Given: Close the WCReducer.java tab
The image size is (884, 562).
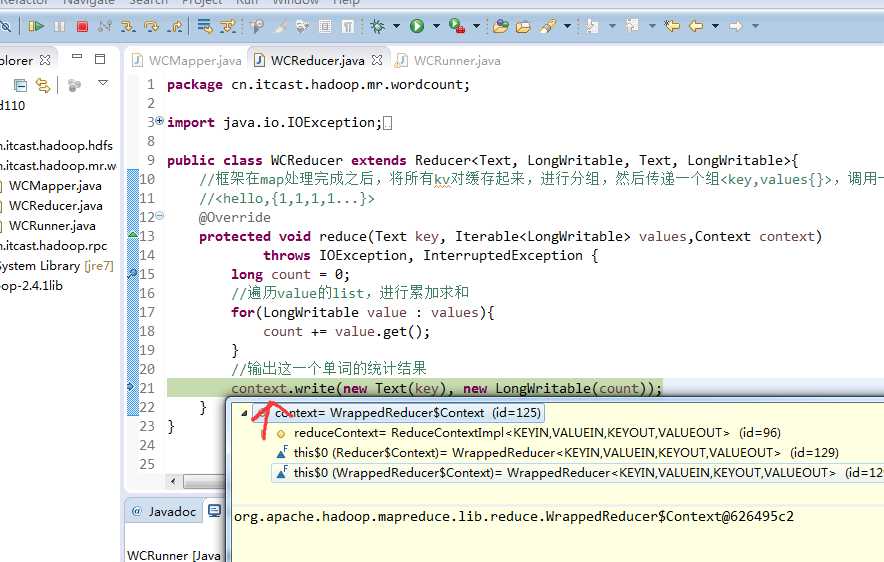Looking at the screenshot, I should pos(377,60).
